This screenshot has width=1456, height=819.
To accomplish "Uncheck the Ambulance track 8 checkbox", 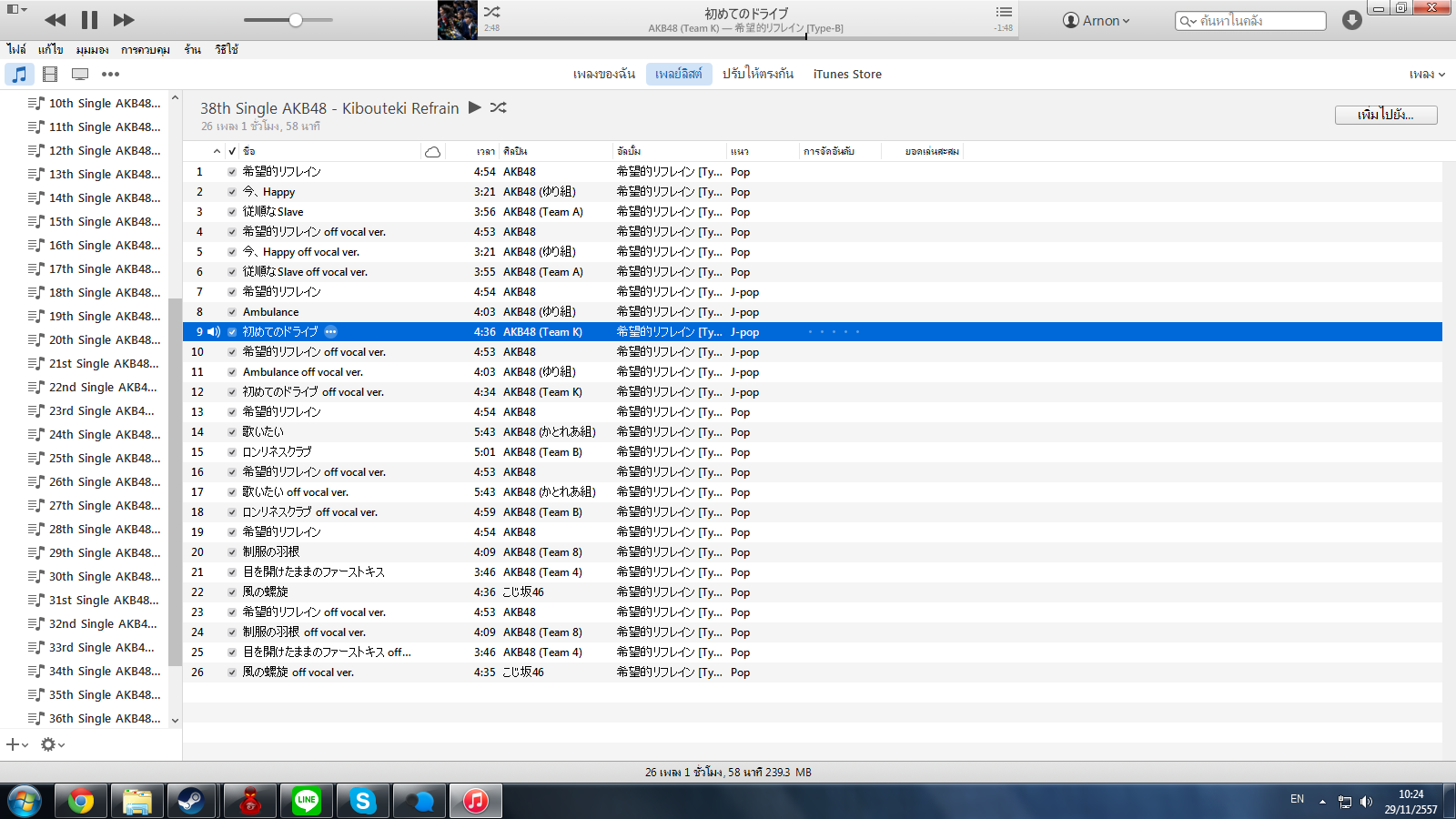I will (x=232, y=312).
